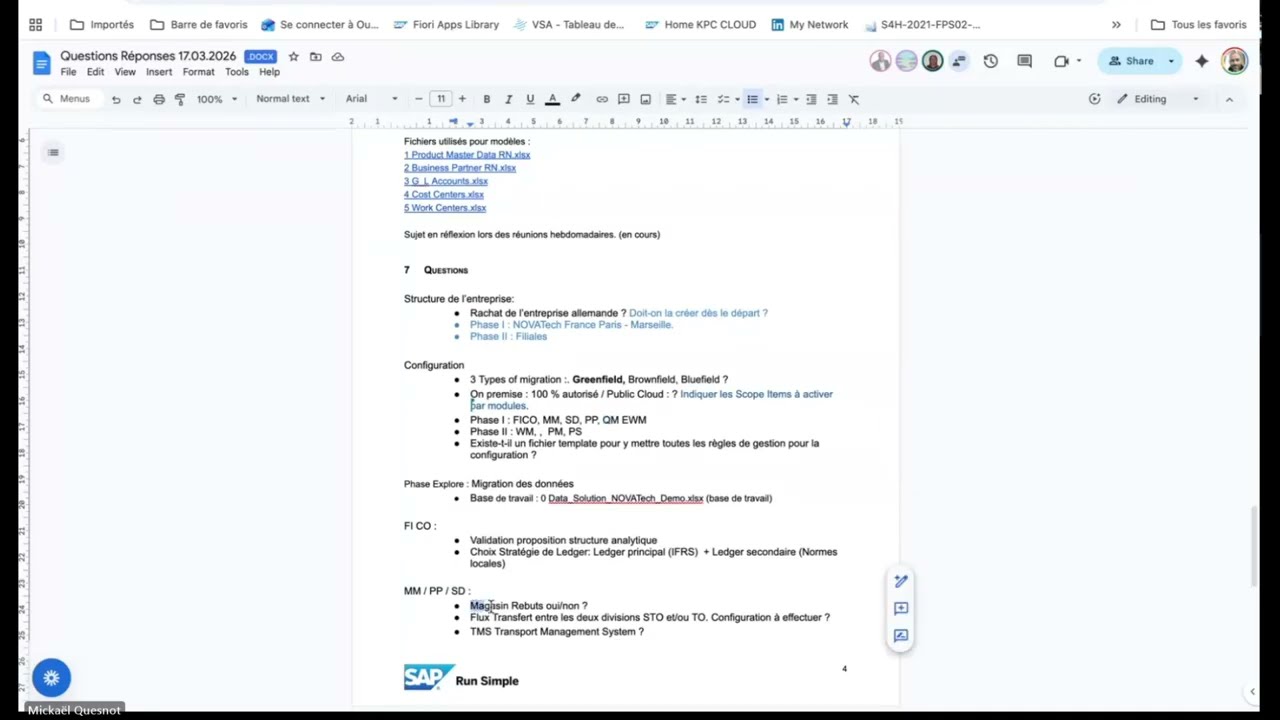Open the Edit menu
Viewport: 1280px width, 720px height.
point(95,72)
